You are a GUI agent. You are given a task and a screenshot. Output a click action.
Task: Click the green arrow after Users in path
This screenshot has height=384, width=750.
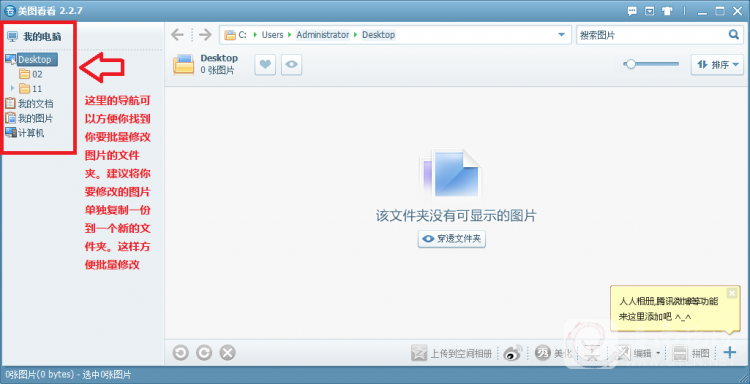pyautogui.click(x=290, y=35)
